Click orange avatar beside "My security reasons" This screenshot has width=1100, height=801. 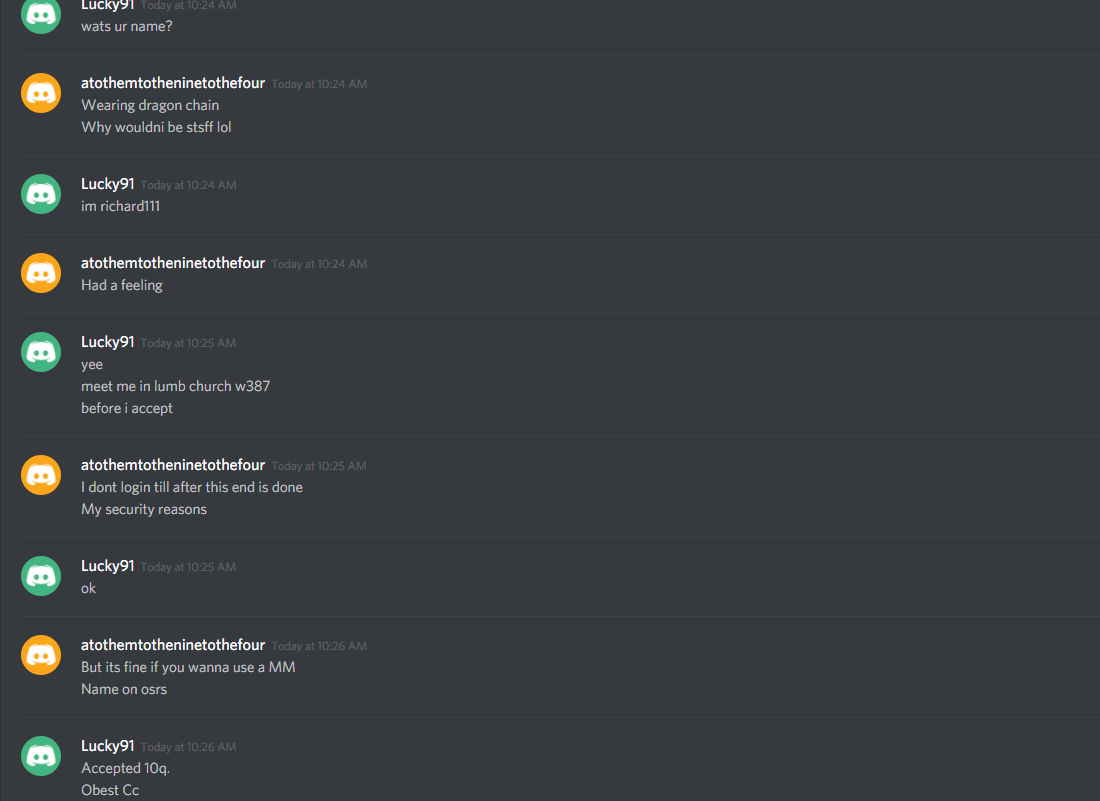click(x=41, y=476)
